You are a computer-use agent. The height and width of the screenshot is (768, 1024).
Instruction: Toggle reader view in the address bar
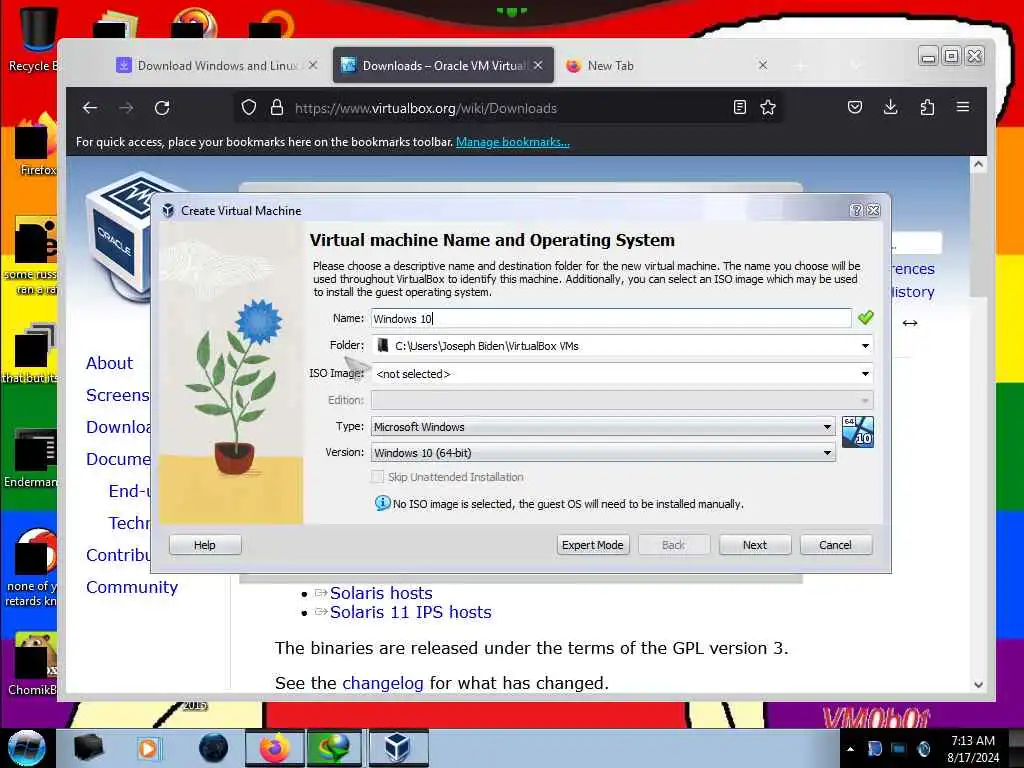click(x=739, y=107)
